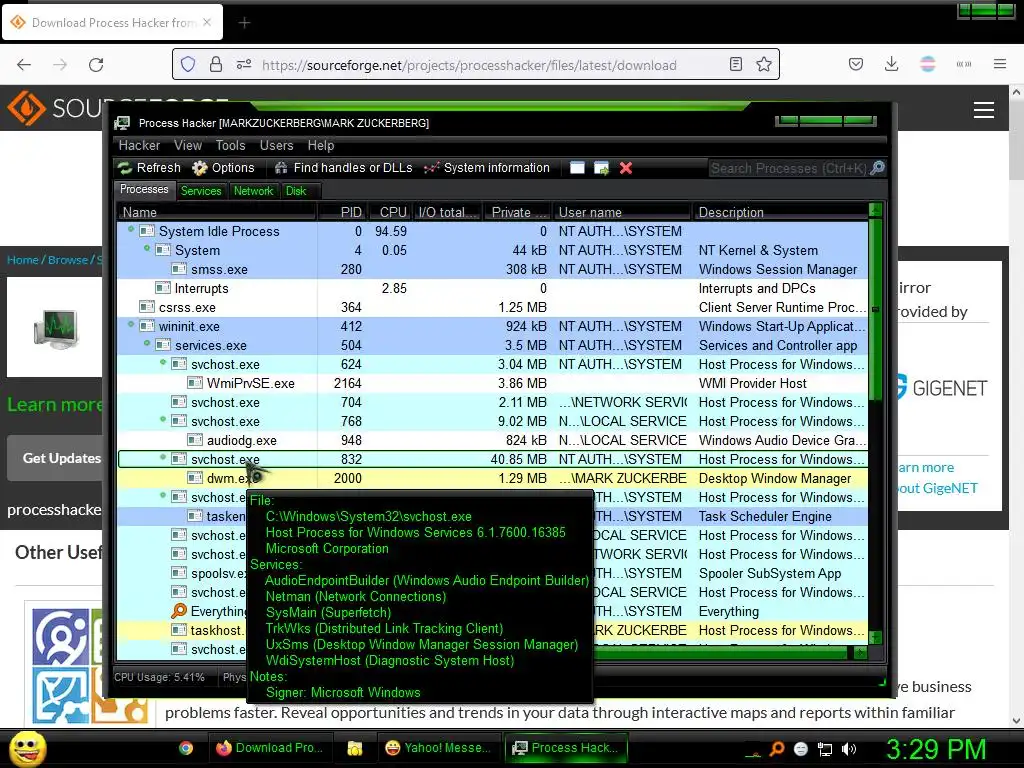This screenshot has height=768, width=1024.
Task: Click the Refresh toolbar button
Action: pos(149,168)
